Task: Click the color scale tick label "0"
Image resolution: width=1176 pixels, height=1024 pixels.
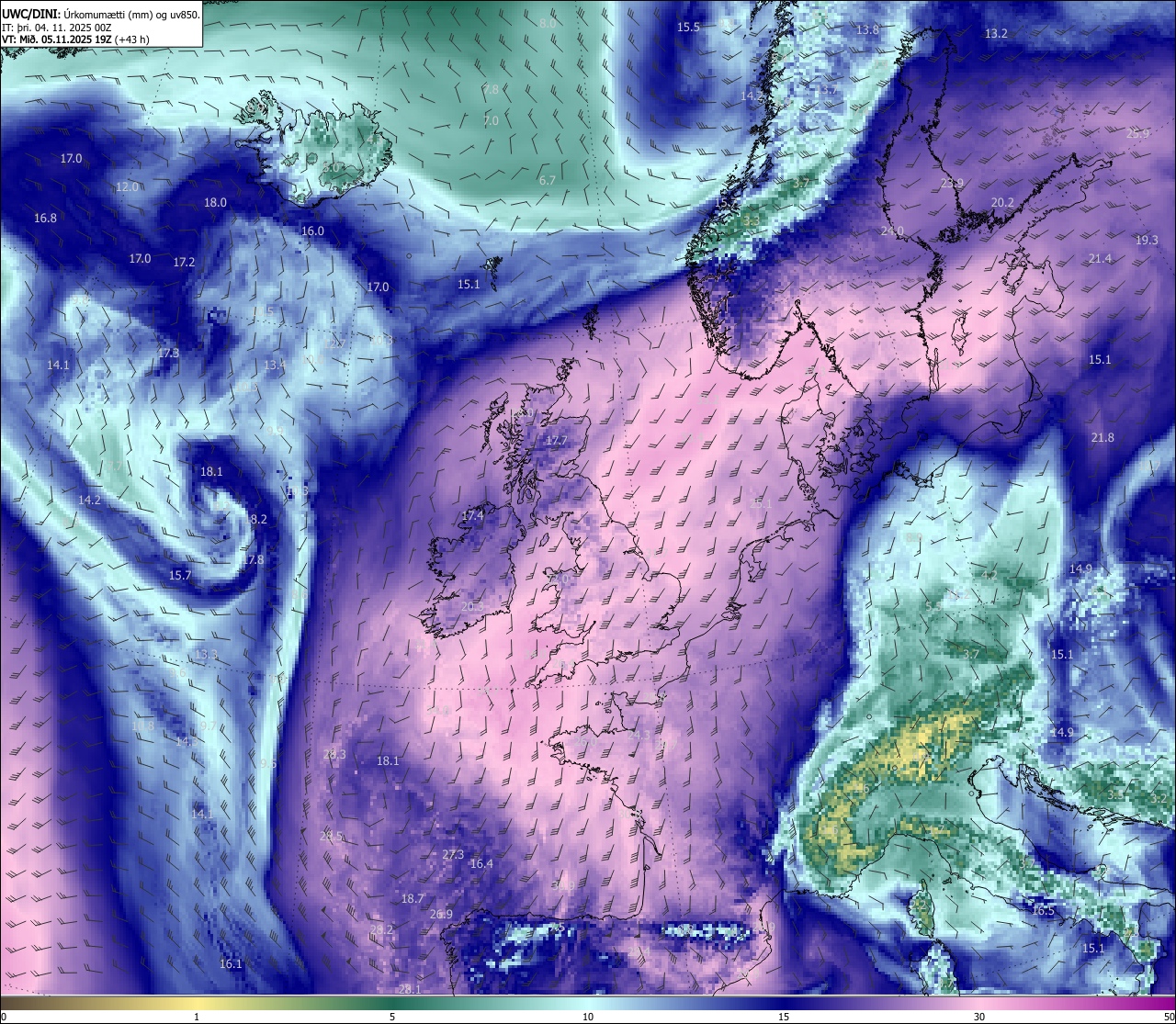Action: [4, 1017]
